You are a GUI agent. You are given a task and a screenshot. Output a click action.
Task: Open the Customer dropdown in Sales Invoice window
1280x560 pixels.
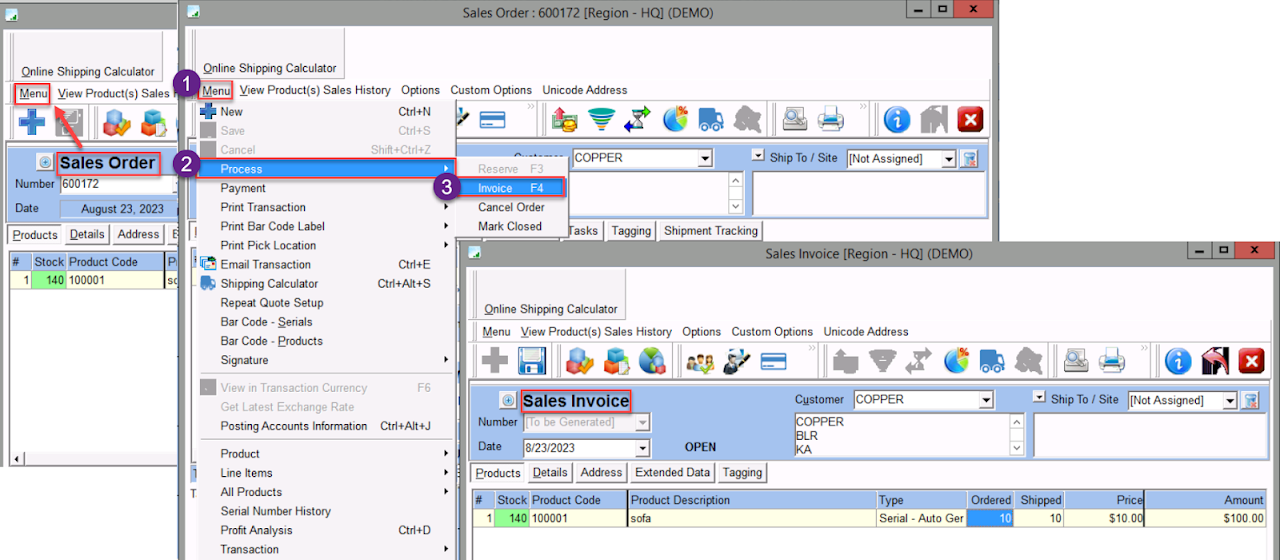(986, 400)
